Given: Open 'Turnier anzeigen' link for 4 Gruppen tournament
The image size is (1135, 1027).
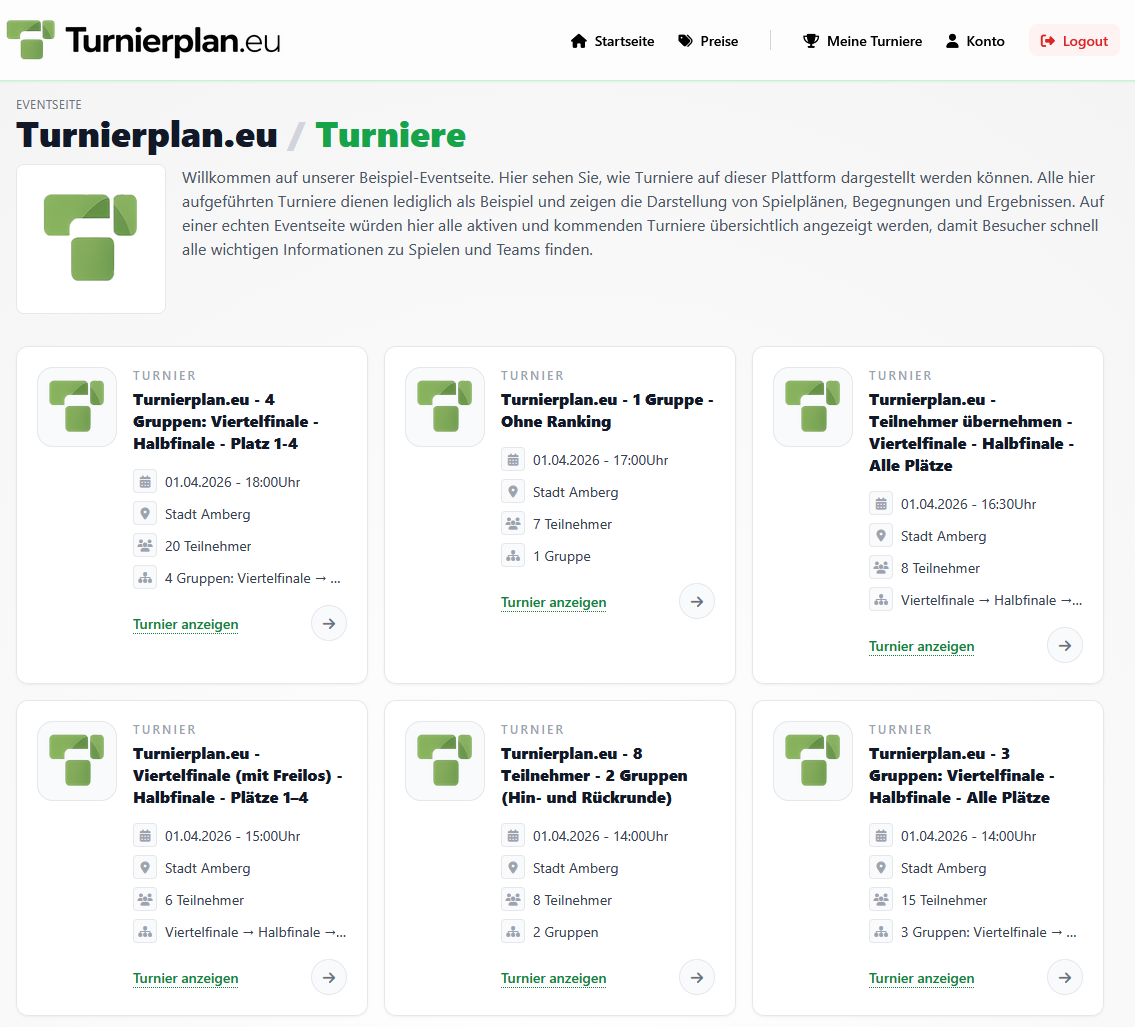Looking at the screenshot, I should (186, 625).
